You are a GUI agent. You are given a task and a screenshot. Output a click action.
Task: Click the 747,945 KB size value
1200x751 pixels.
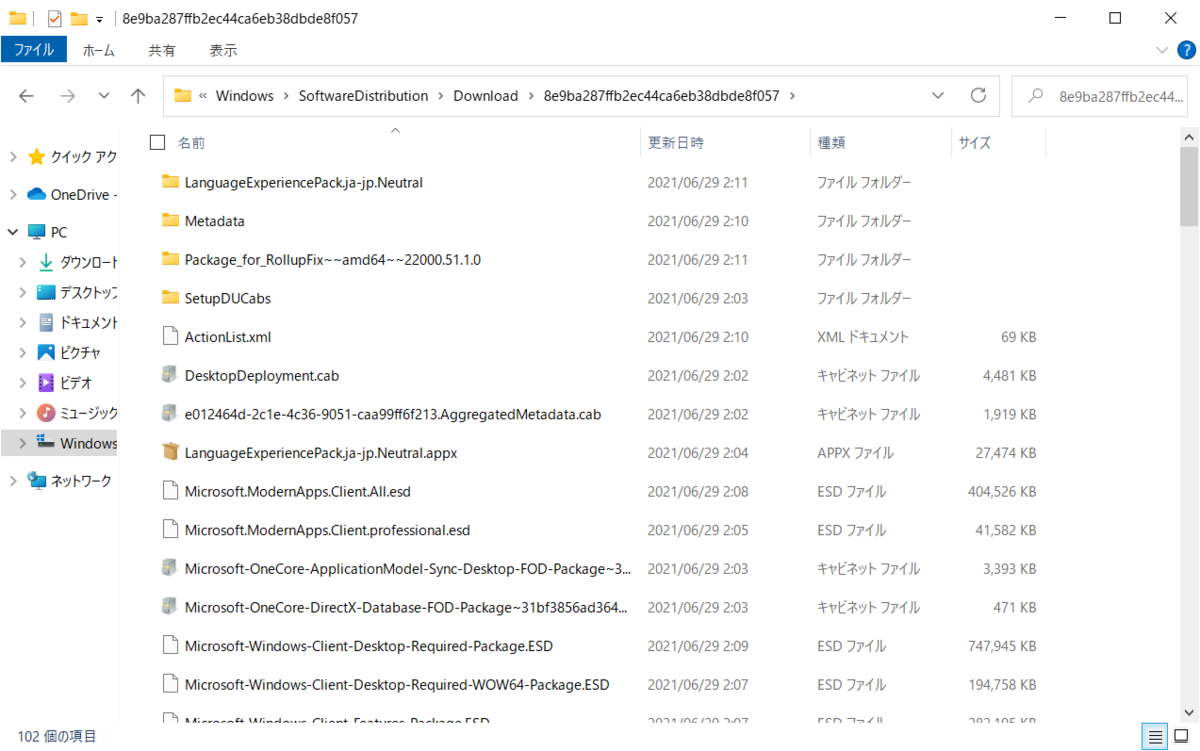click(x=1003, y=646)
